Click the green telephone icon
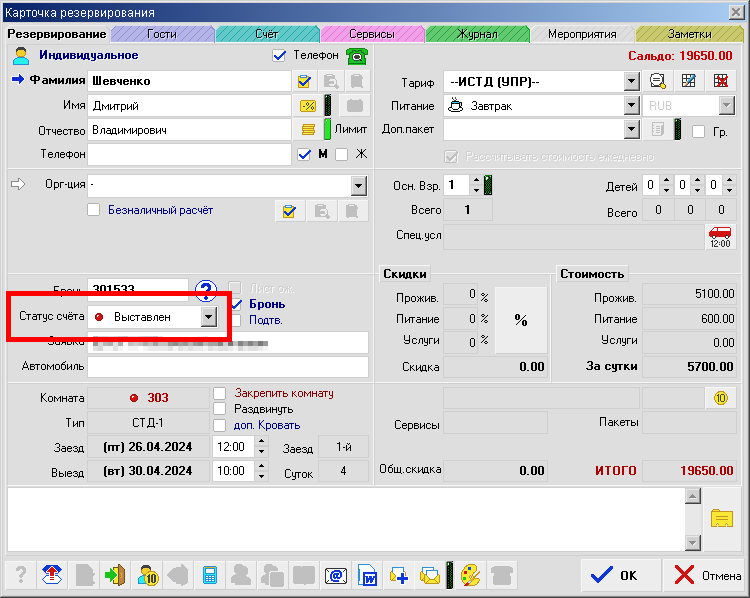Screen dimensions: 750x598 (x=356, y=56)
